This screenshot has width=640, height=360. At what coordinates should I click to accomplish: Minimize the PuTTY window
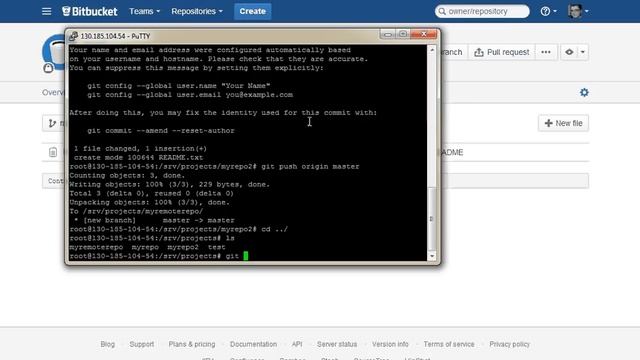click(387, 34)
